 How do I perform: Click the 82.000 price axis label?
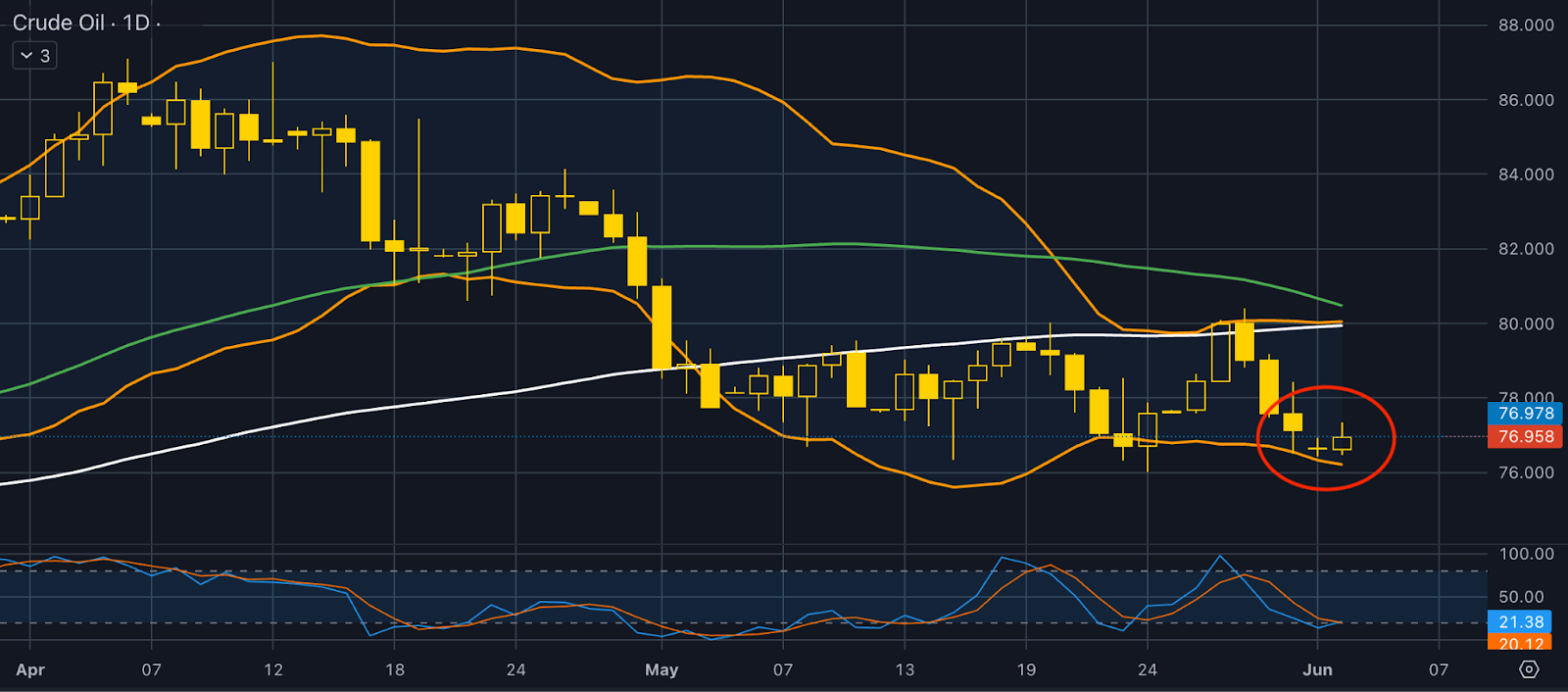point(1526,249)
